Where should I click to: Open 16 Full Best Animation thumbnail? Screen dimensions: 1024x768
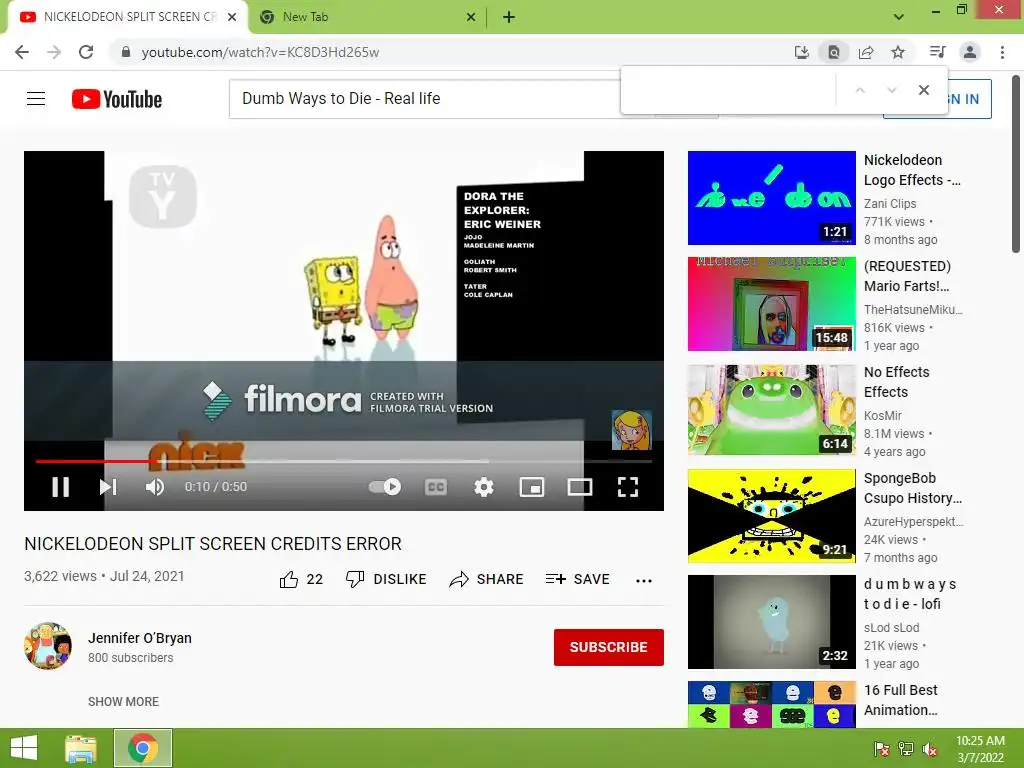(x=771, y=704)
